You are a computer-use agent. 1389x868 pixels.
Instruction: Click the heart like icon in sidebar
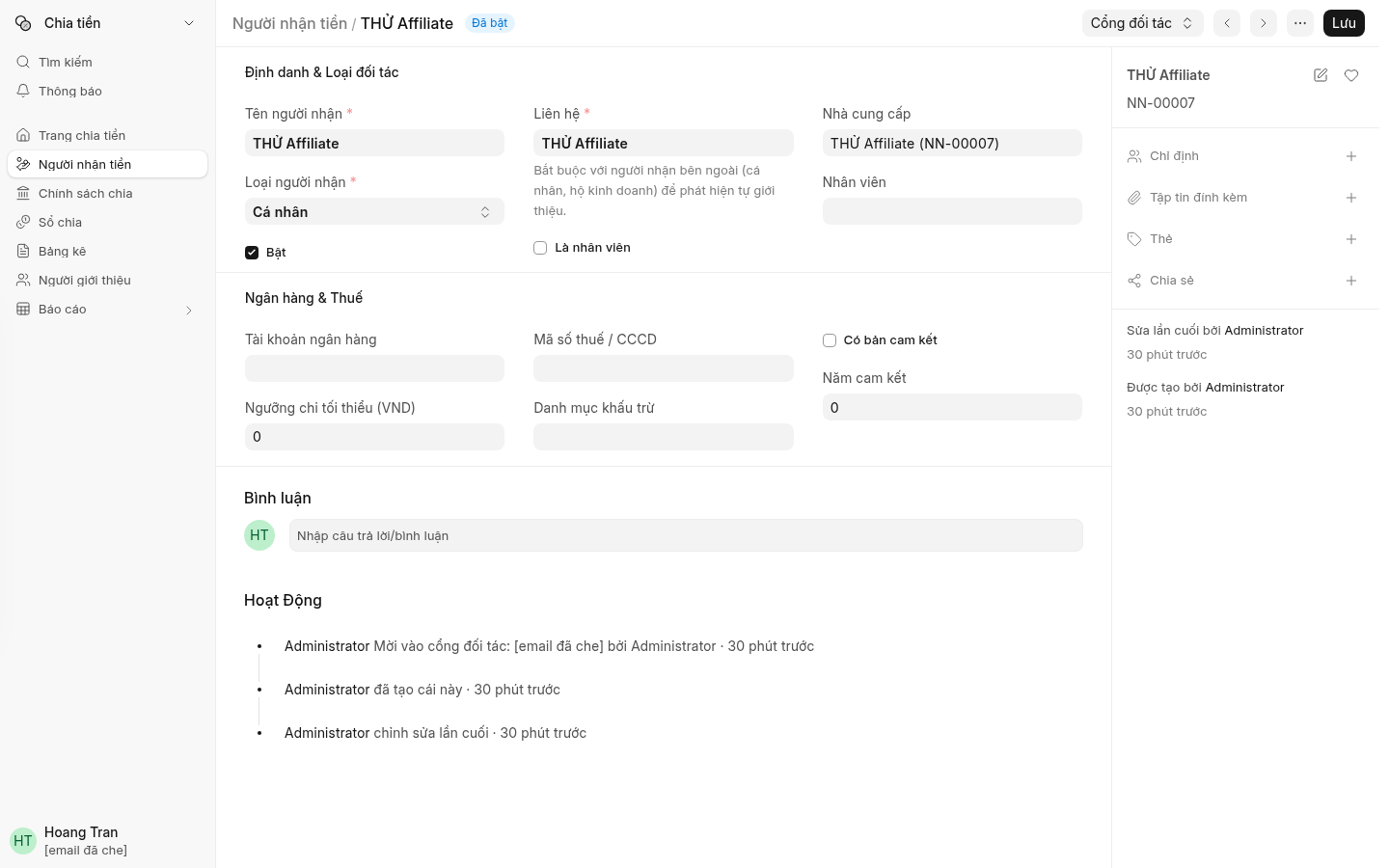tap(1351, 75)
